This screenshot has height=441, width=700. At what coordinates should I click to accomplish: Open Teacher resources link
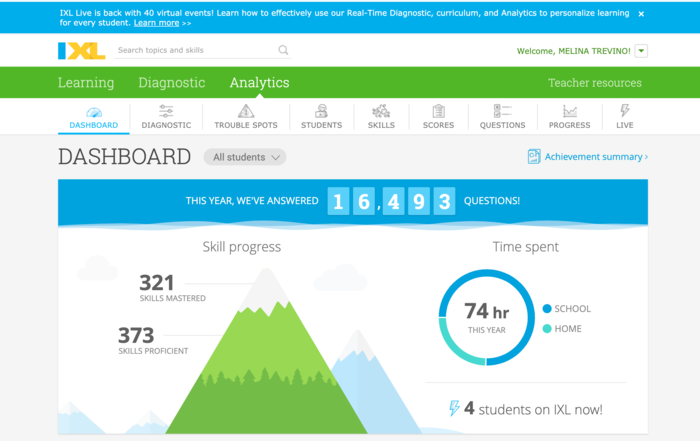pyautogui.click(x=594, y=83)
